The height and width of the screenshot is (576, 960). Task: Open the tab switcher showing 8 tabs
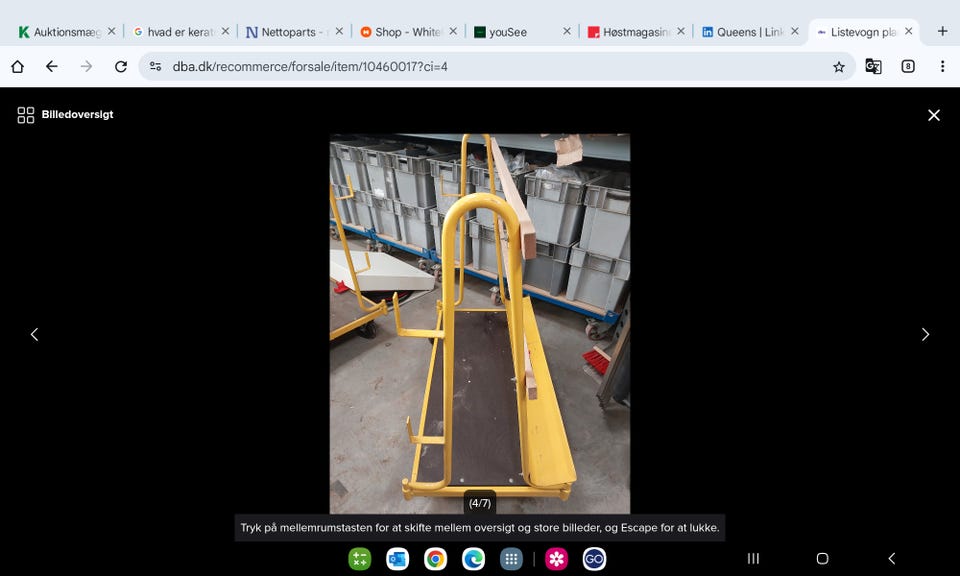(908, 67)
